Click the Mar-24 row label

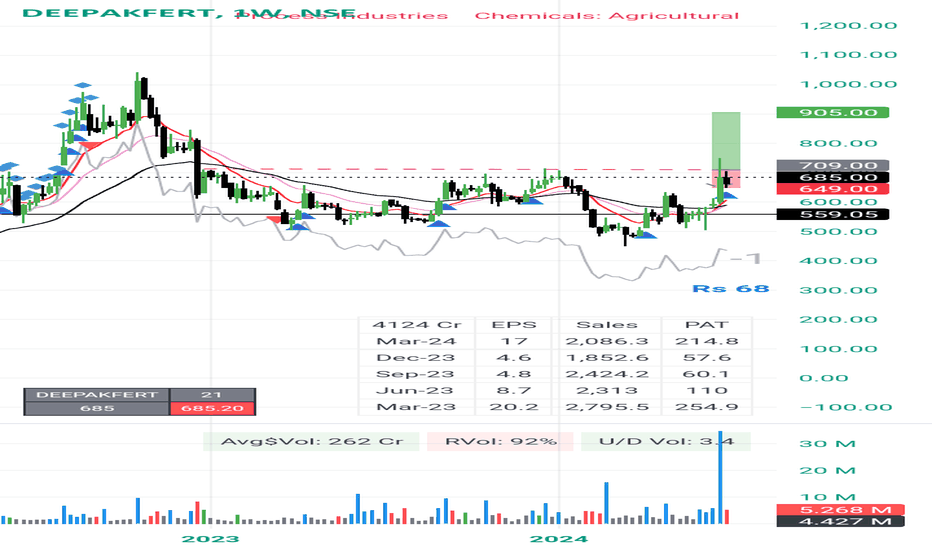[x=417, y=341]
